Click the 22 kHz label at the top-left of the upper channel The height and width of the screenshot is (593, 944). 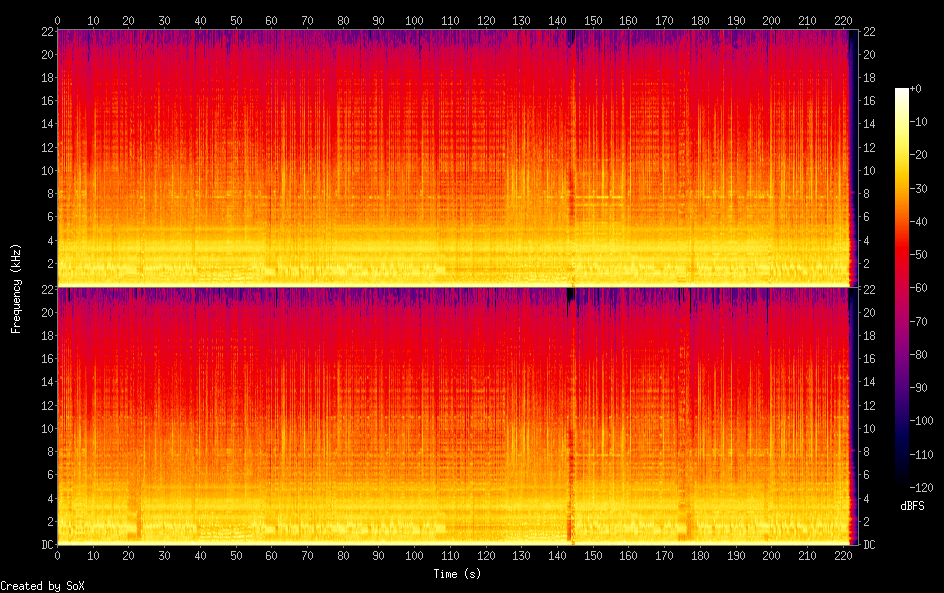pos(45,32)
